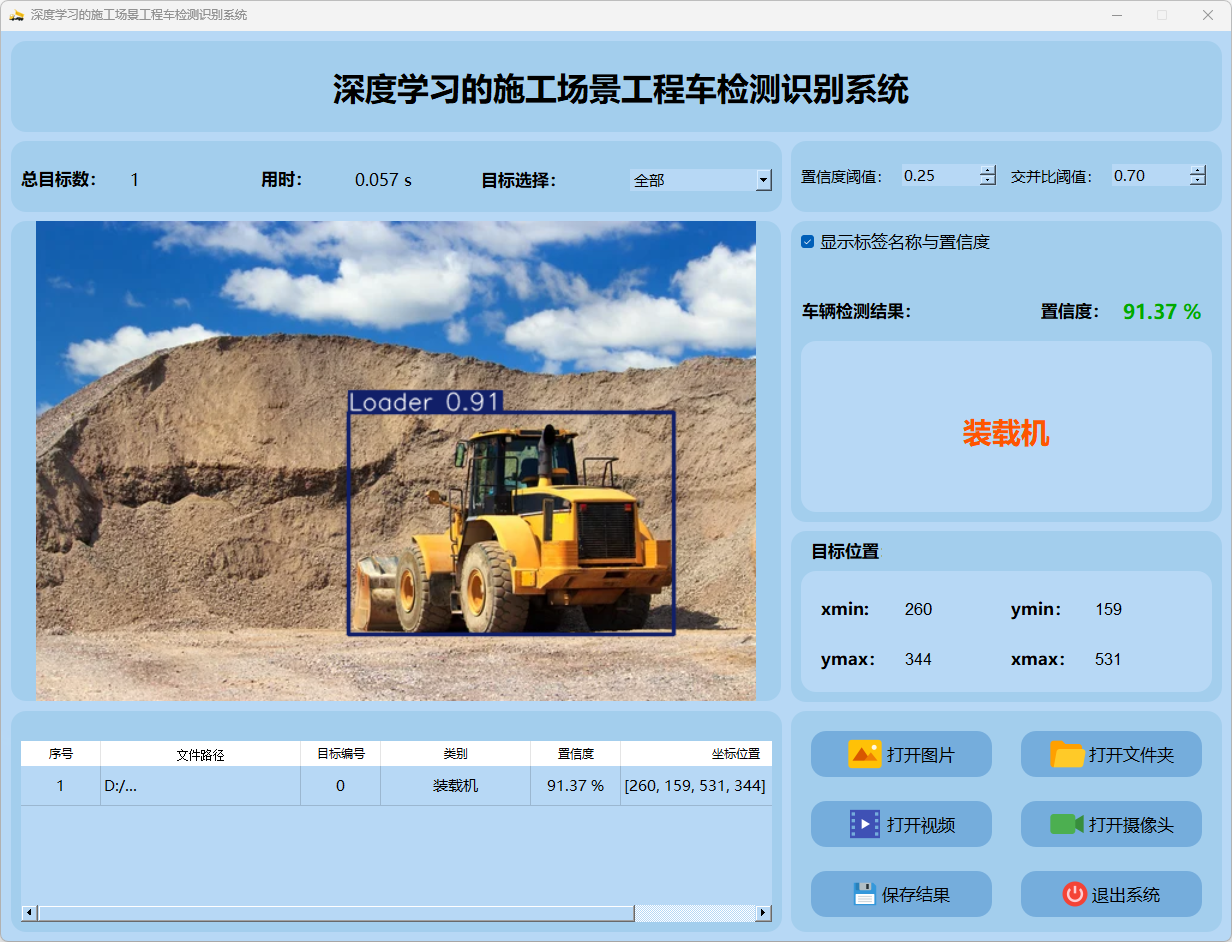Viewport: 1232px width, 942px height.
Task: Click the red power icon to exit system
Action: coord(1074,894)
